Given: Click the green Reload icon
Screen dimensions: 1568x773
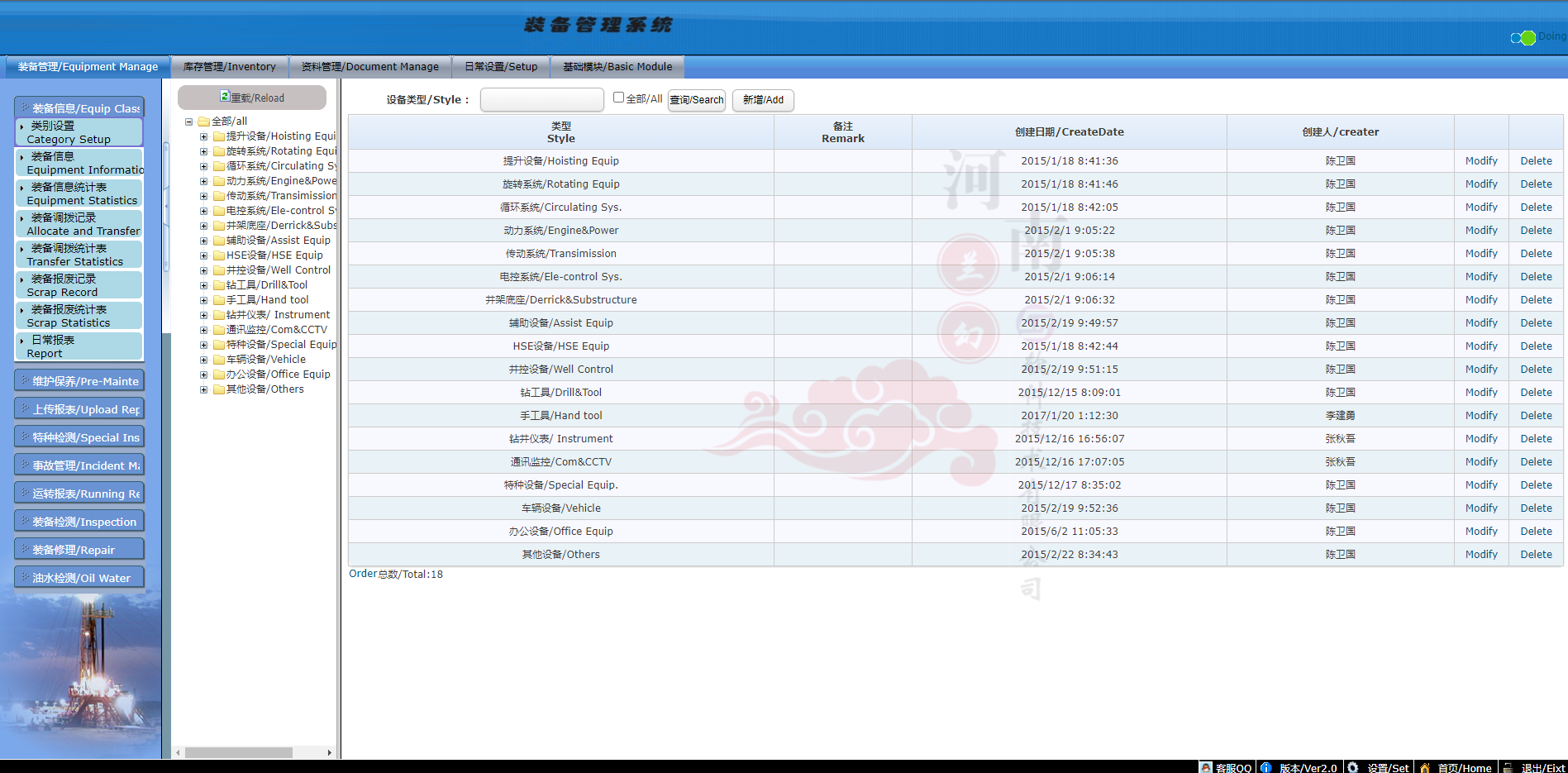Looking at the screenshot, I should tap(225, 97).
